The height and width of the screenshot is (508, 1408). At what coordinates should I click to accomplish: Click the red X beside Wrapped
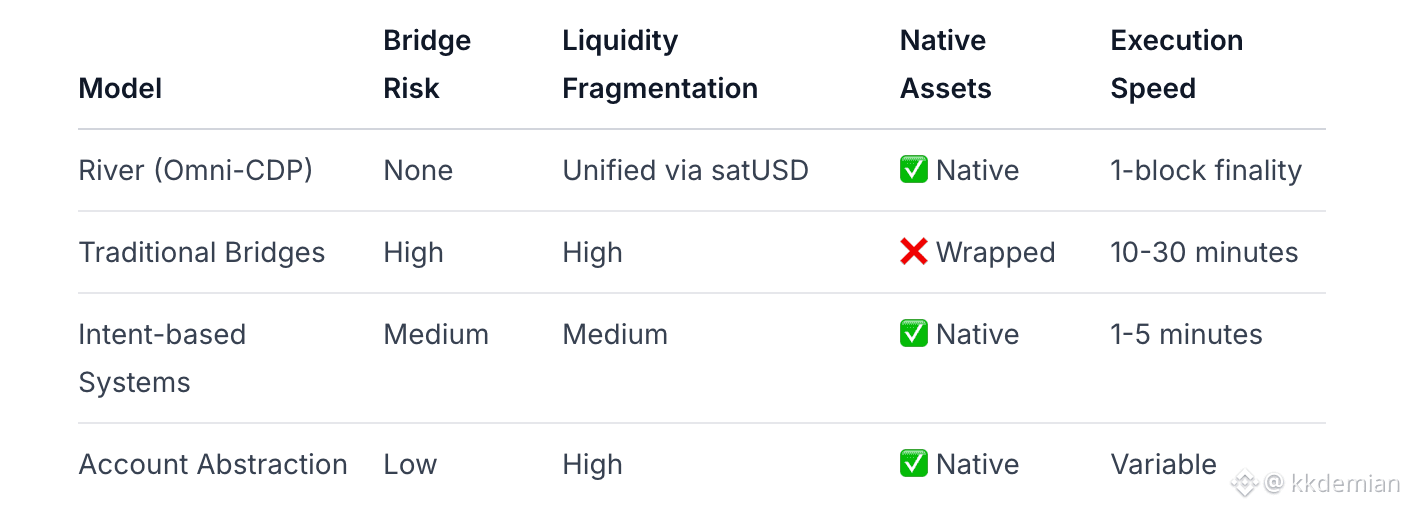click(x=914, y=252)
